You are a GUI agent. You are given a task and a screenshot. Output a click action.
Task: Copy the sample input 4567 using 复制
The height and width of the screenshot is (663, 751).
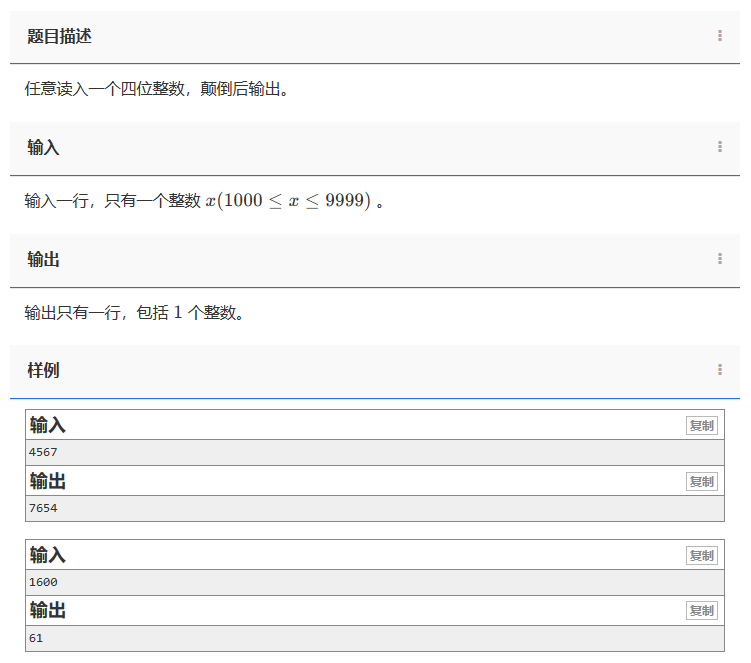tap(702, 425)
